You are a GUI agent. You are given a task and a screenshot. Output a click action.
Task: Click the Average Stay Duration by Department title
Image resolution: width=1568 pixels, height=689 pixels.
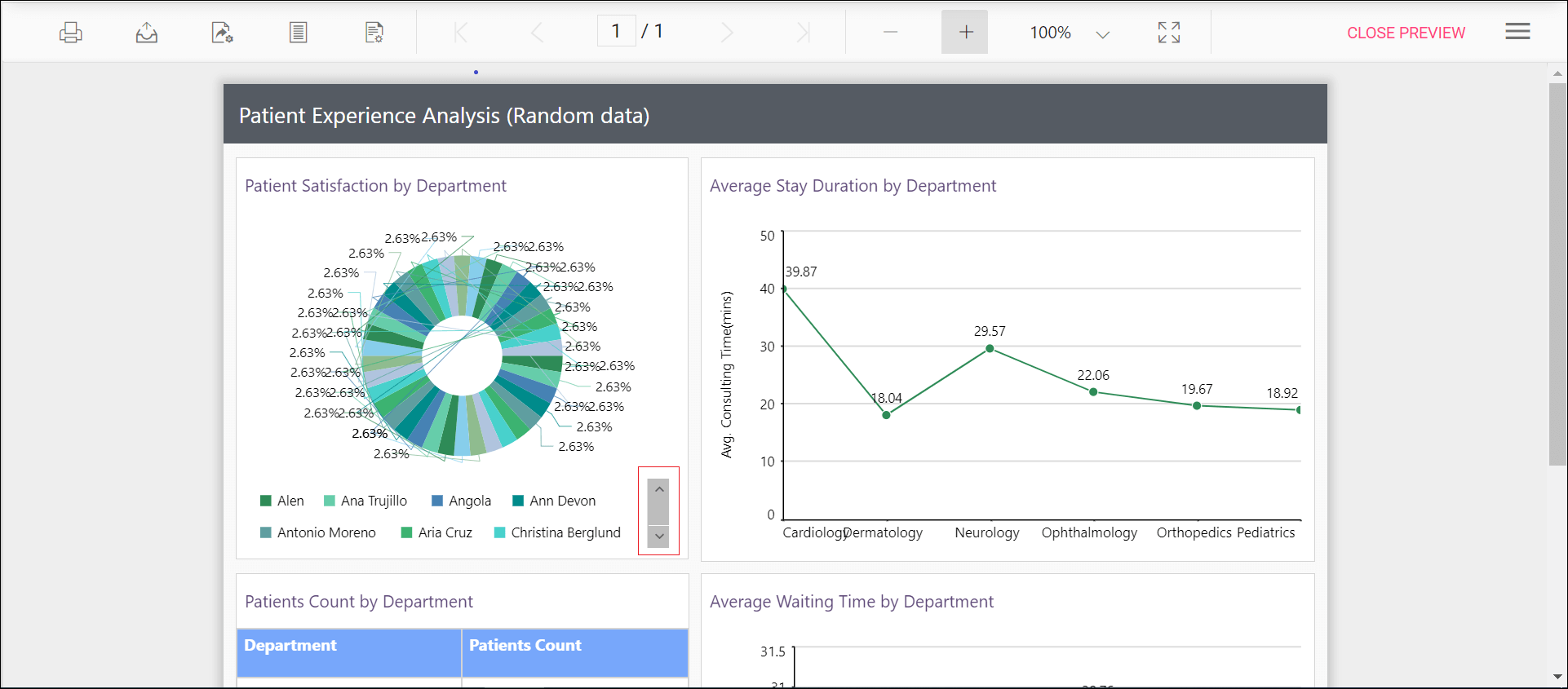point(853,186)
